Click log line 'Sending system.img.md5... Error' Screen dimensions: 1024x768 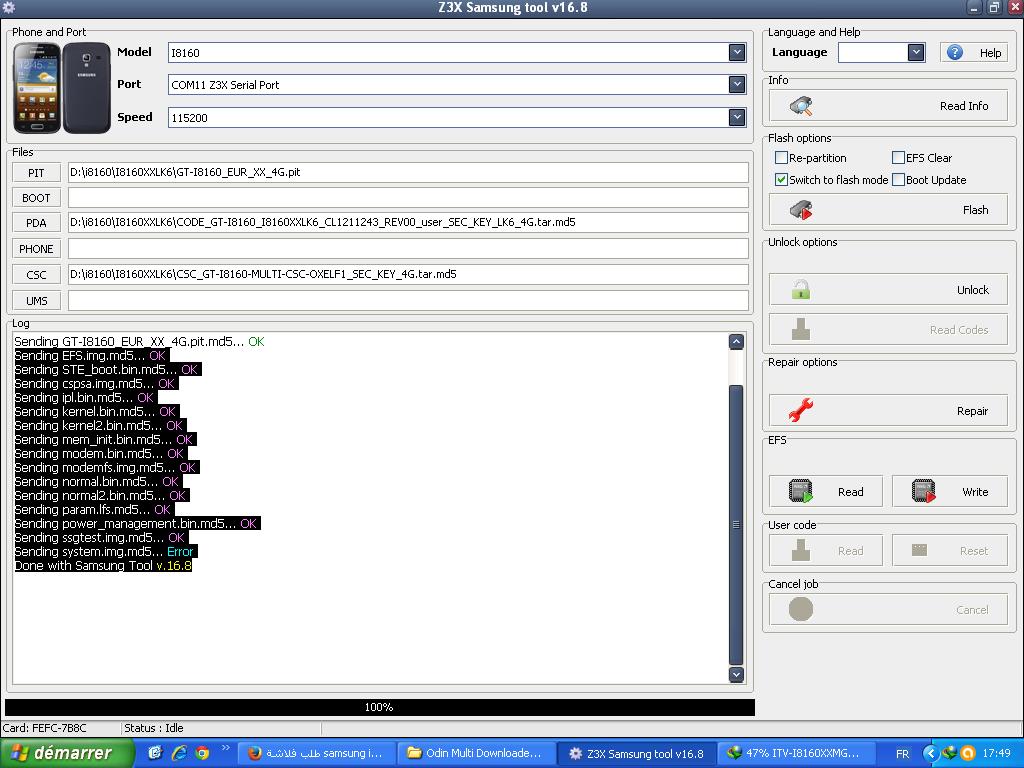(x=104, y=551)
